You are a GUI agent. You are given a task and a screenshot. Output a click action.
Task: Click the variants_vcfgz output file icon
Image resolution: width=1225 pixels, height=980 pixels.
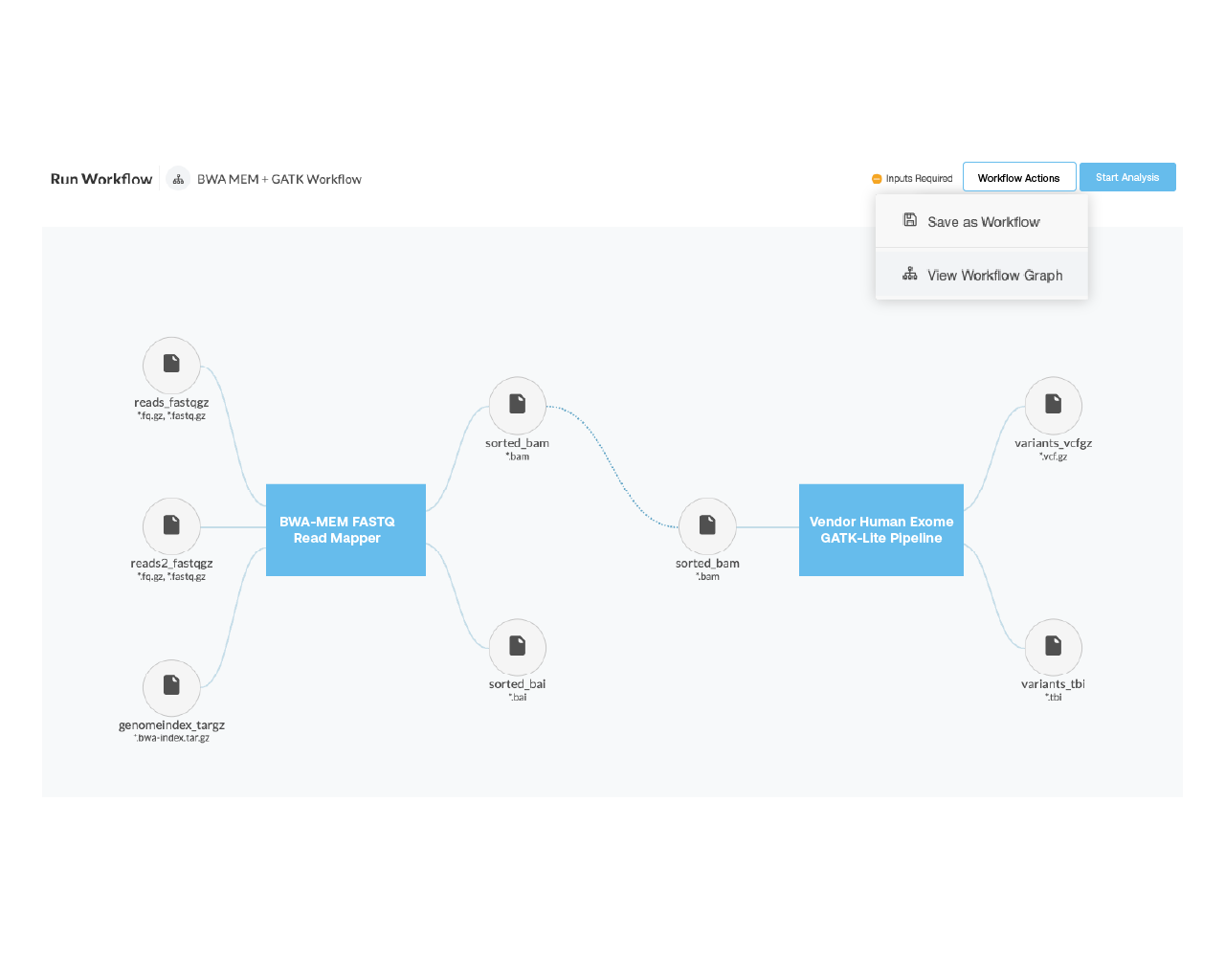pyautogui.click(x=1054, y=406)
